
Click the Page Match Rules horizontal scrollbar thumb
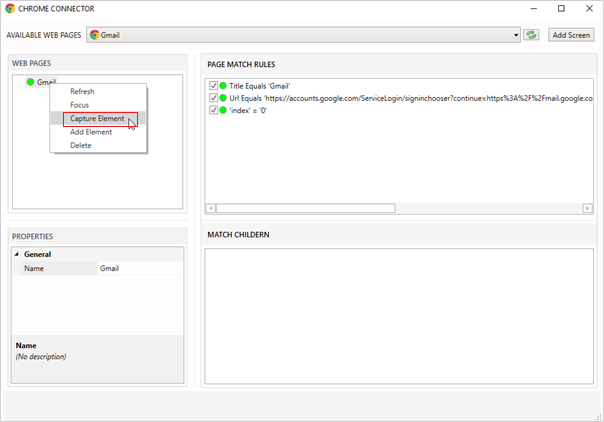click(x=305, y=208)
